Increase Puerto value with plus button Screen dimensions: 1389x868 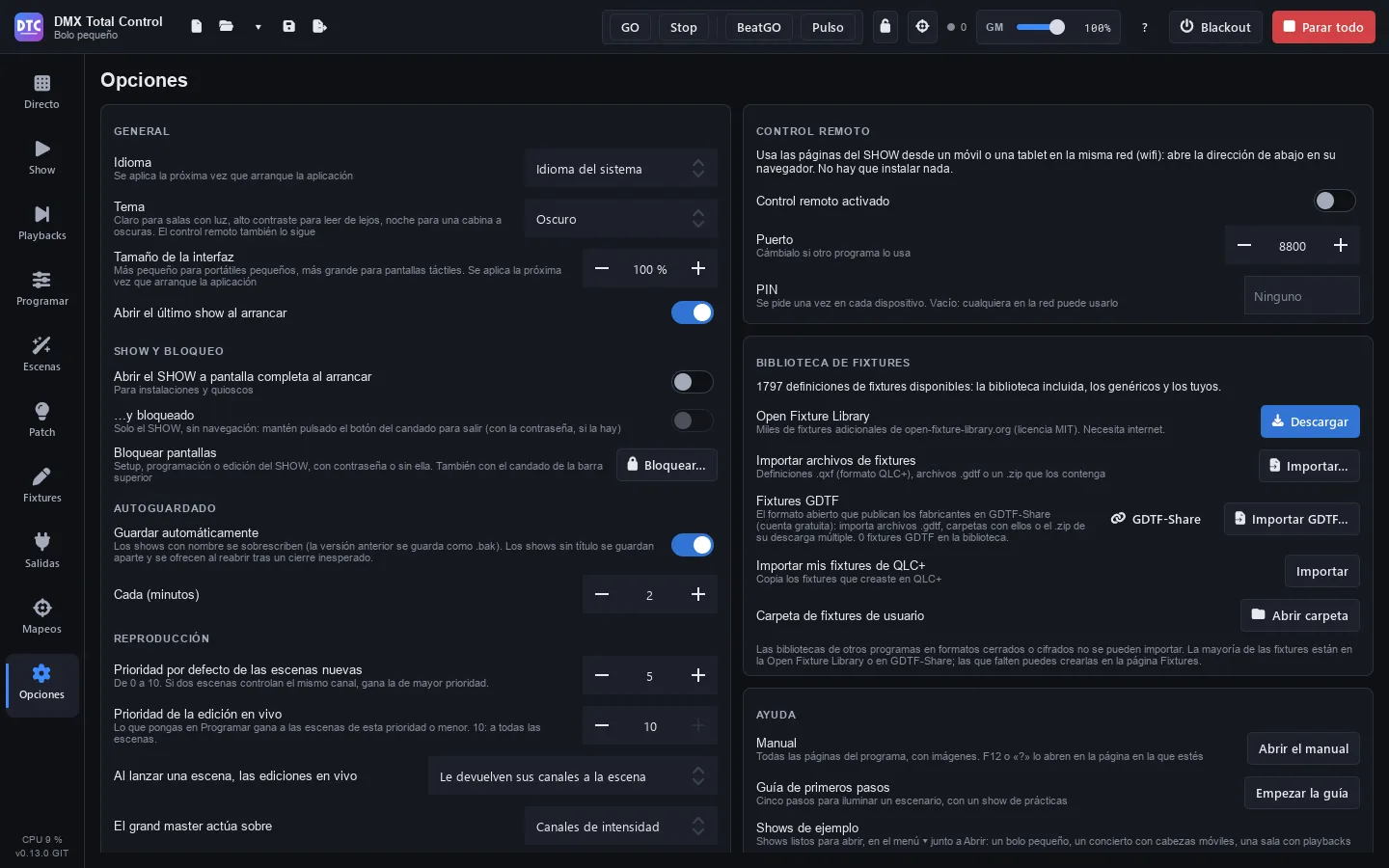tap(1341, 246)
